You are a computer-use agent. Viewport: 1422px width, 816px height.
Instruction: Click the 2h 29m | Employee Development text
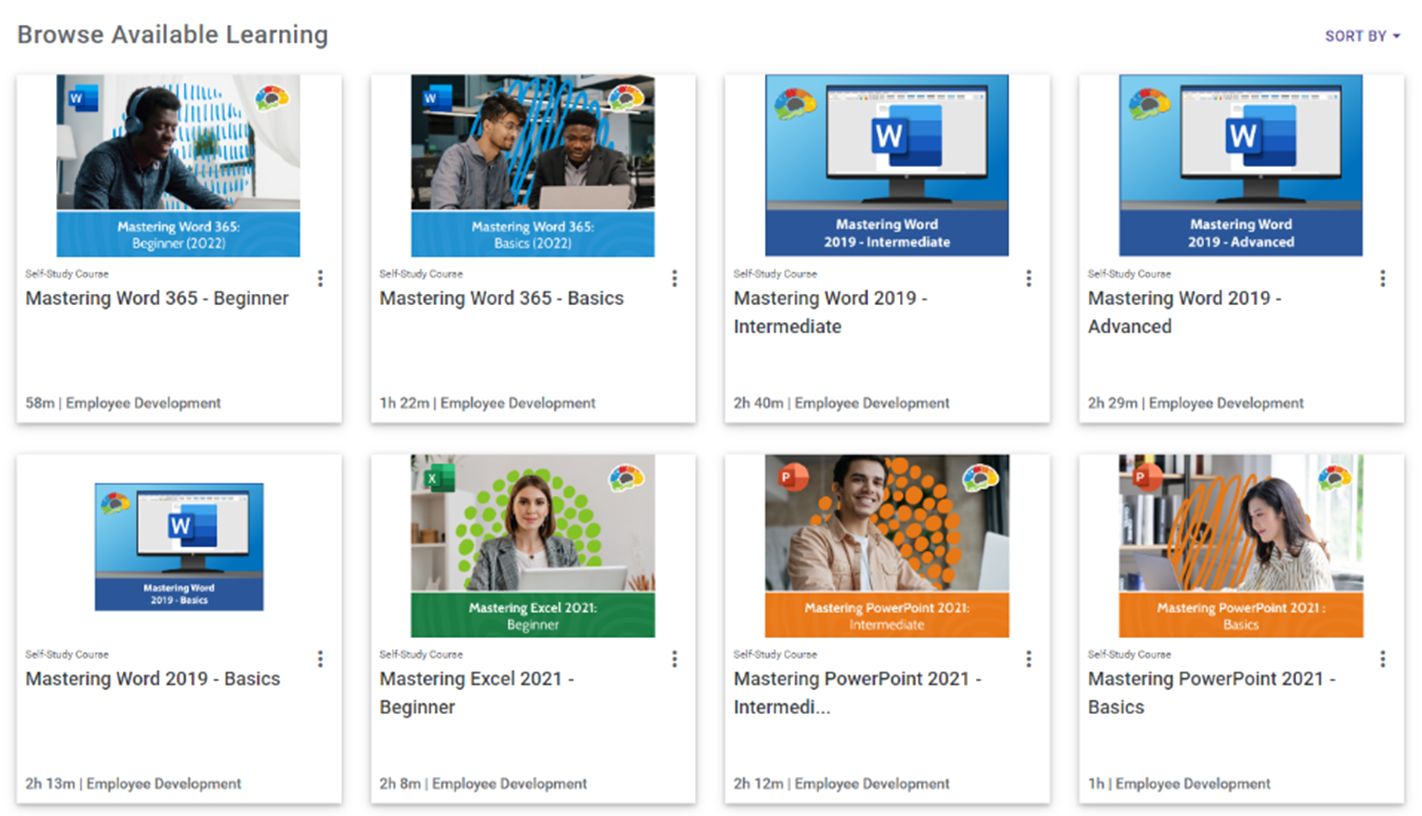pyautogui.click(x=1196, y=403)
